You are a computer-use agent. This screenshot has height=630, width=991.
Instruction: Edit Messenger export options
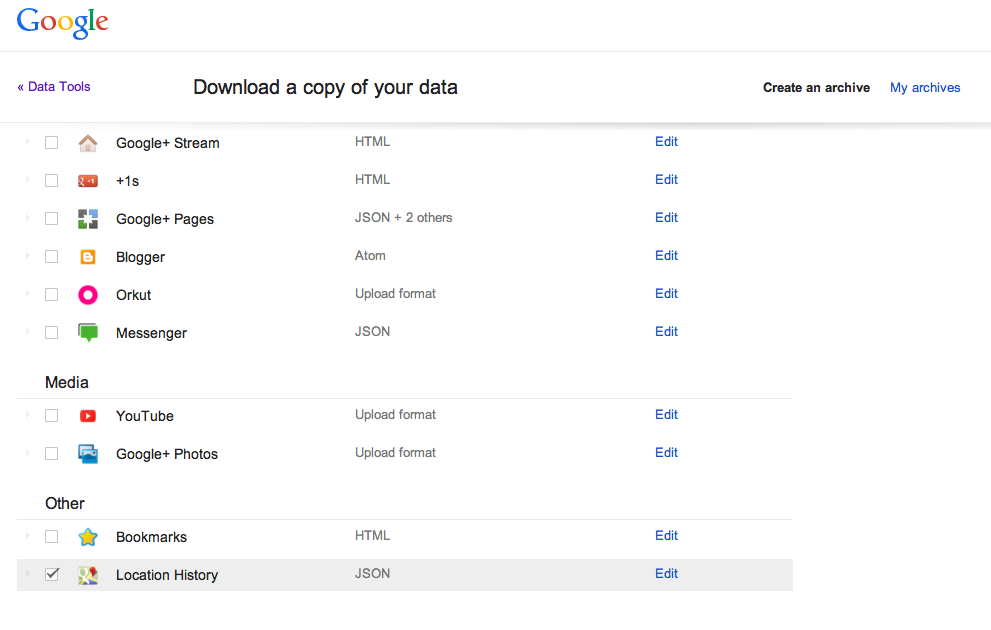point(666,331)
